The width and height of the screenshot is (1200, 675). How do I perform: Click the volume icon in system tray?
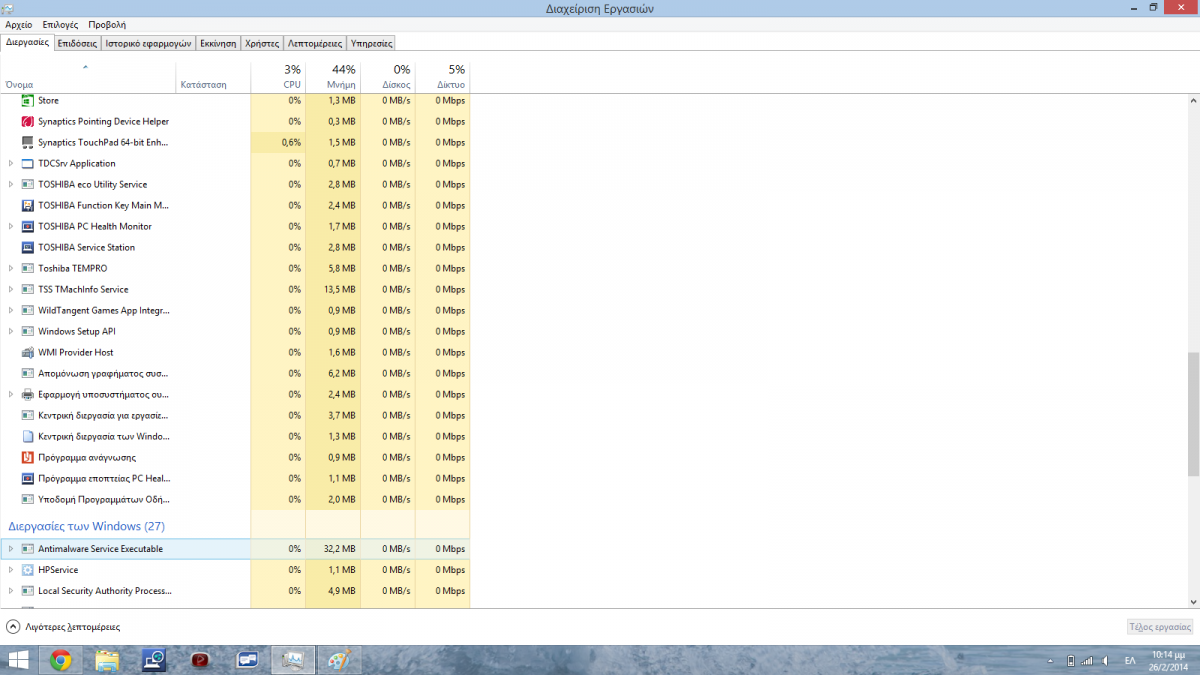click(1105, 660)
